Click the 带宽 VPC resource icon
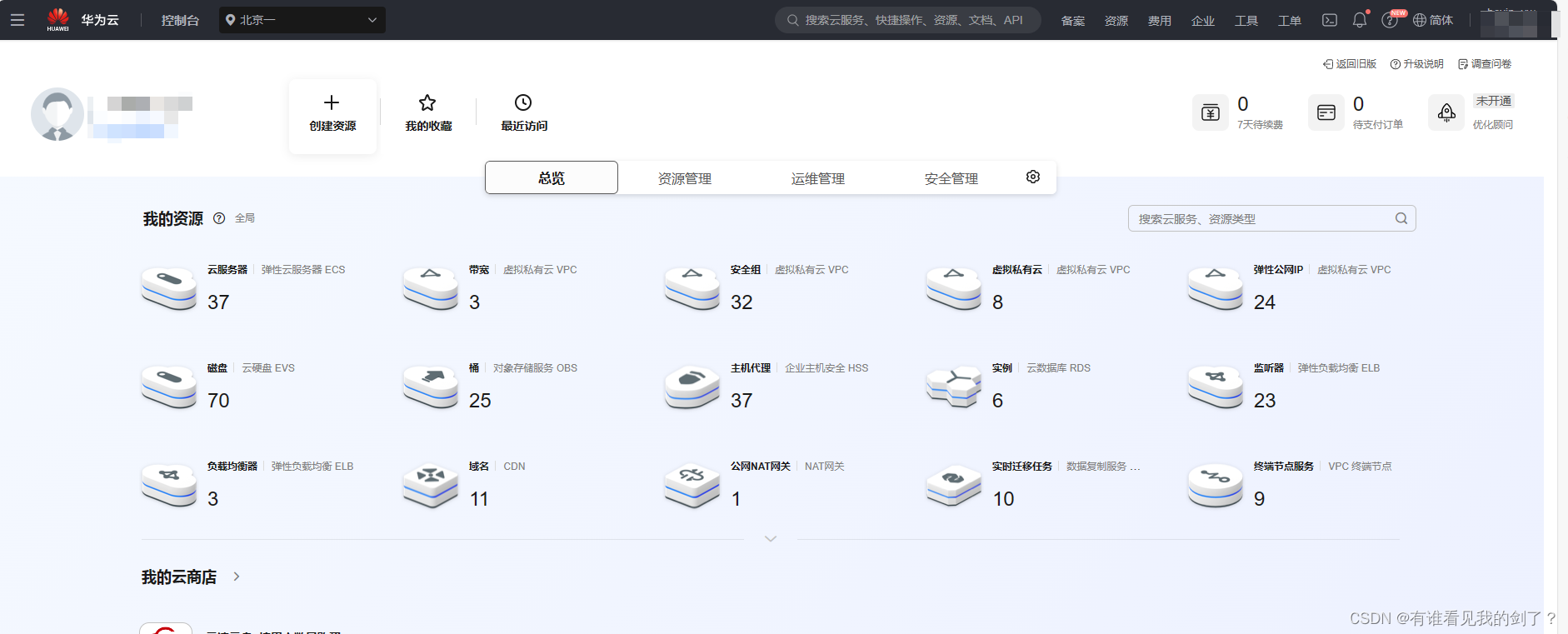1568x634 pixels. pyautogui.click(x=431, y=288)
